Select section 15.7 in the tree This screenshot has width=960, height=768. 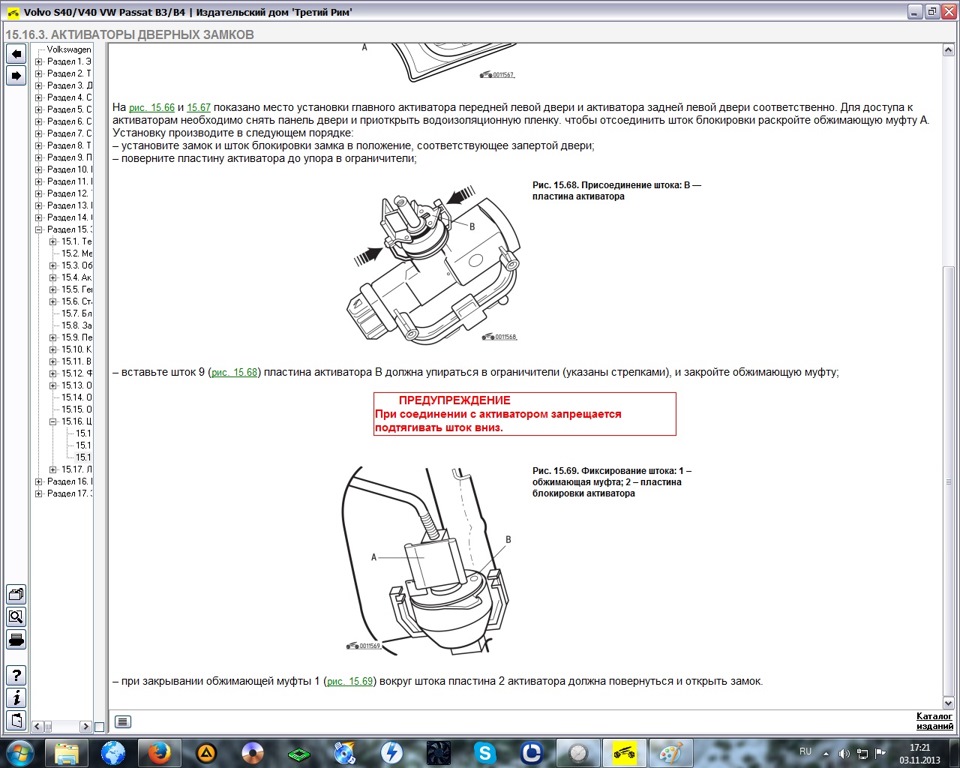77,314
